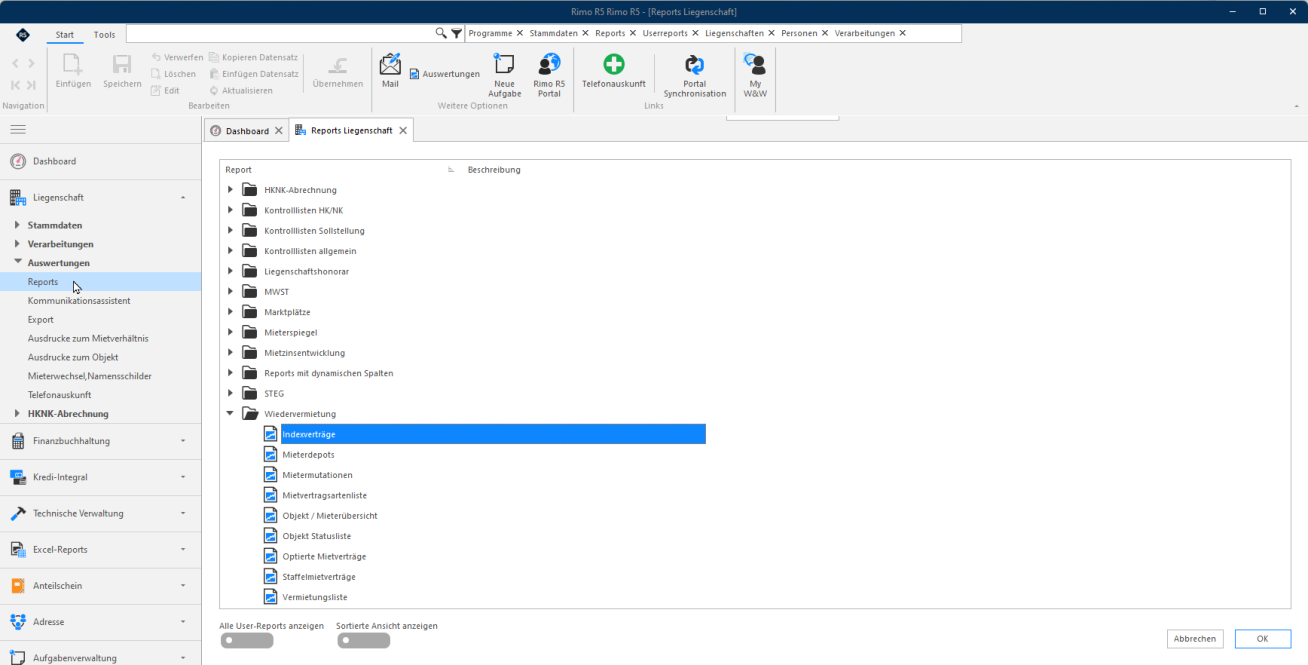Screen dimensions: 1308x665
Task: Select the Vermietungsliste report
Action: coord(315,597)
